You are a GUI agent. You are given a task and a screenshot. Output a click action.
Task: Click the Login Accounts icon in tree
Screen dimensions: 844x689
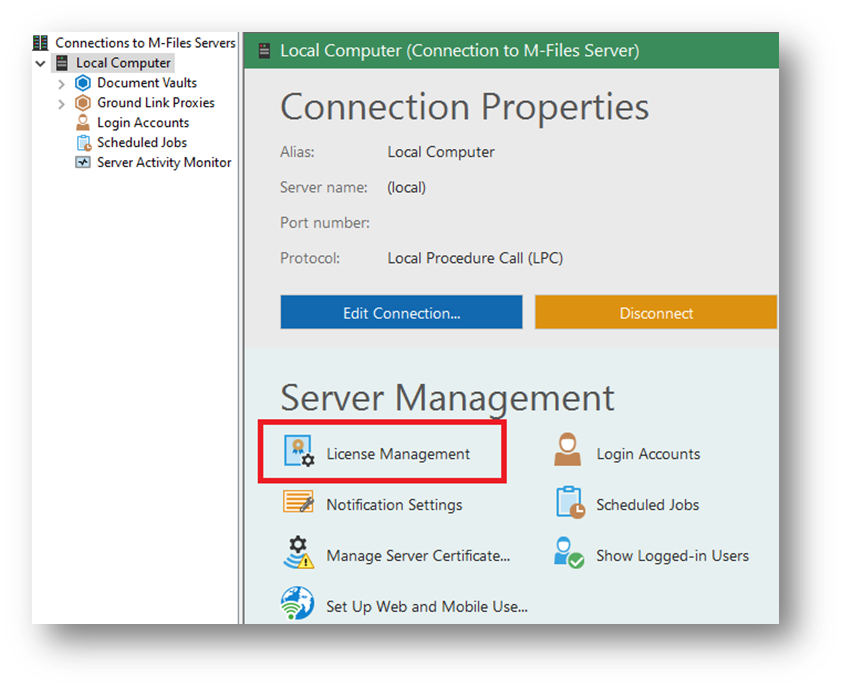click(83, 123)
